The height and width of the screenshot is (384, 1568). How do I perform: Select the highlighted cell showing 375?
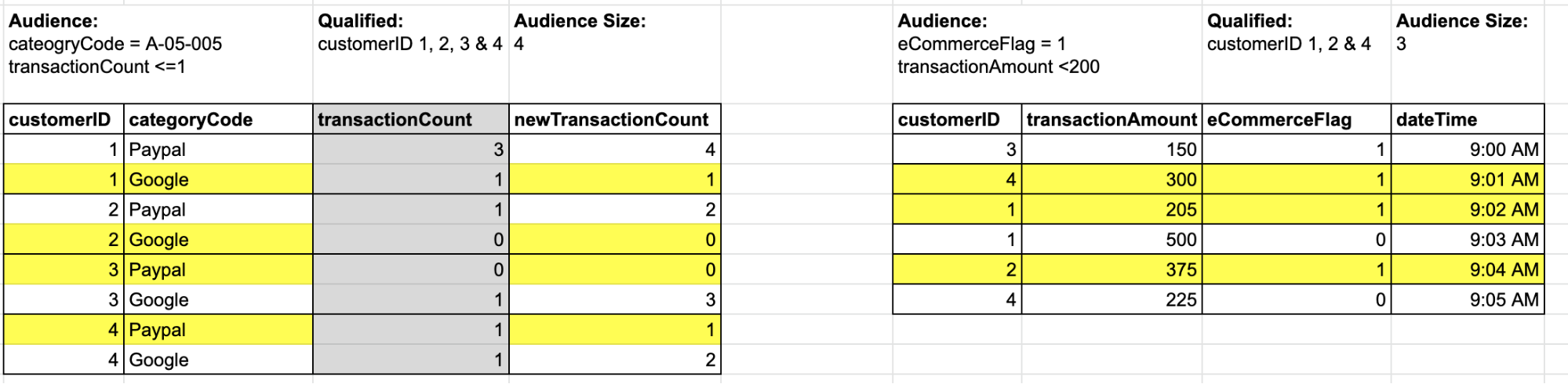pos(1111,270)
